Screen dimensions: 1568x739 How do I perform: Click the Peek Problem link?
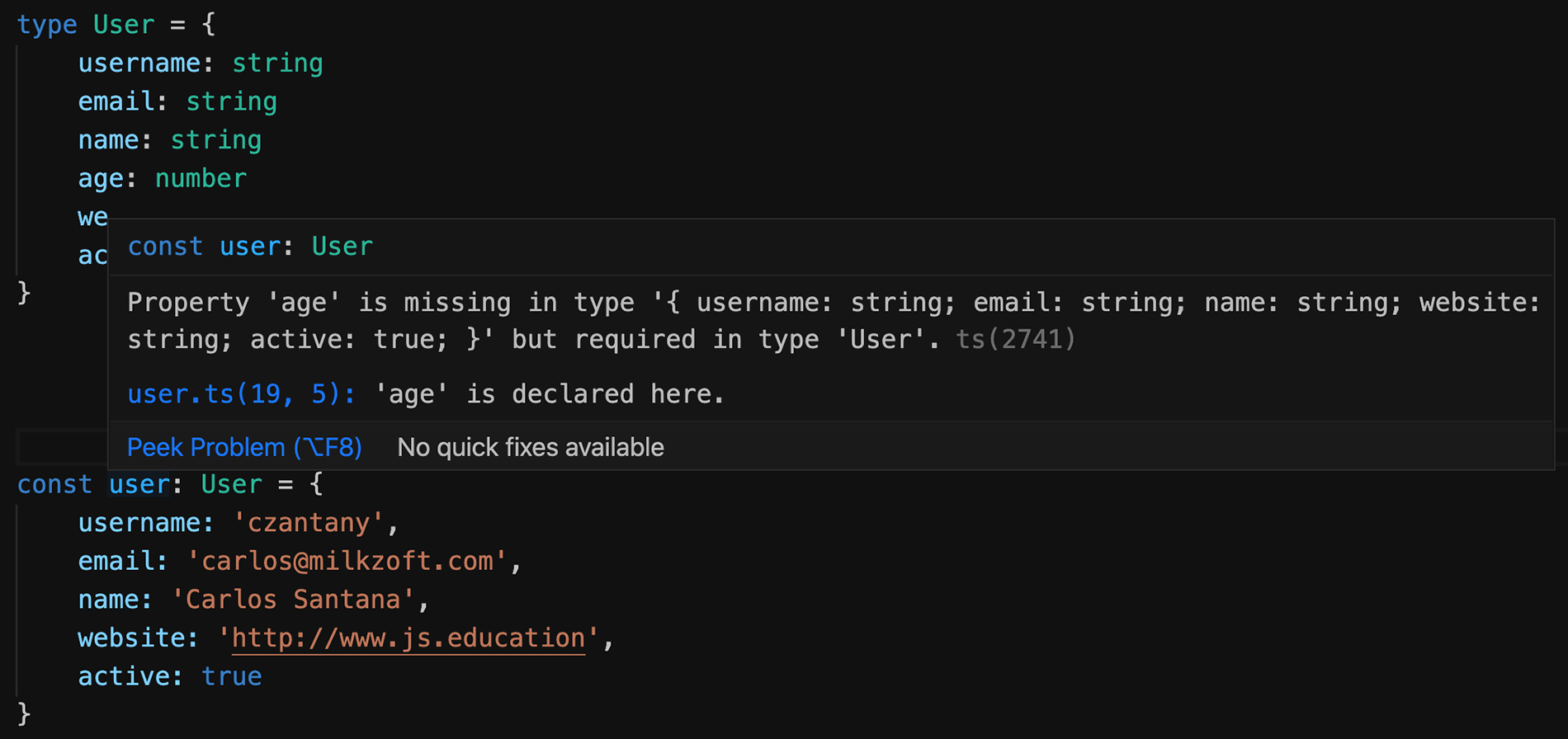coord(244,447)
